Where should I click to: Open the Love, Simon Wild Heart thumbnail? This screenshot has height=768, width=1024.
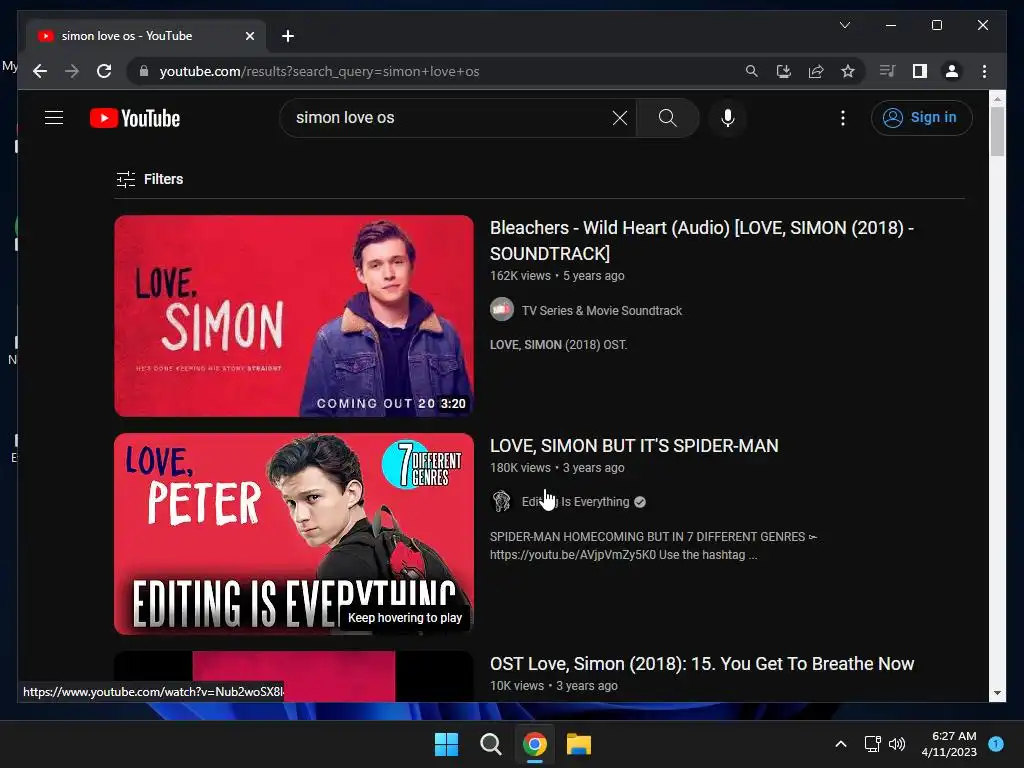tap(294, 316)
